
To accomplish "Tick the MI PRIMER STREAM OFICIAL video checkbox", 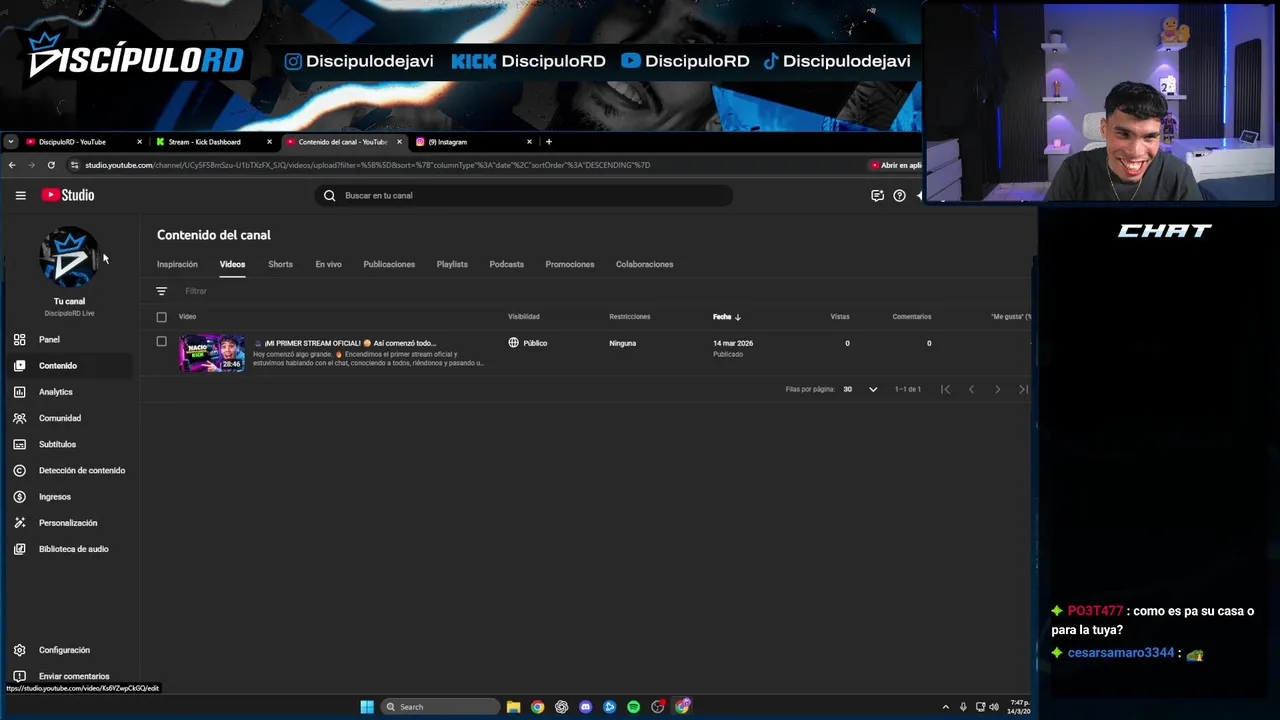I will [161, 342].
